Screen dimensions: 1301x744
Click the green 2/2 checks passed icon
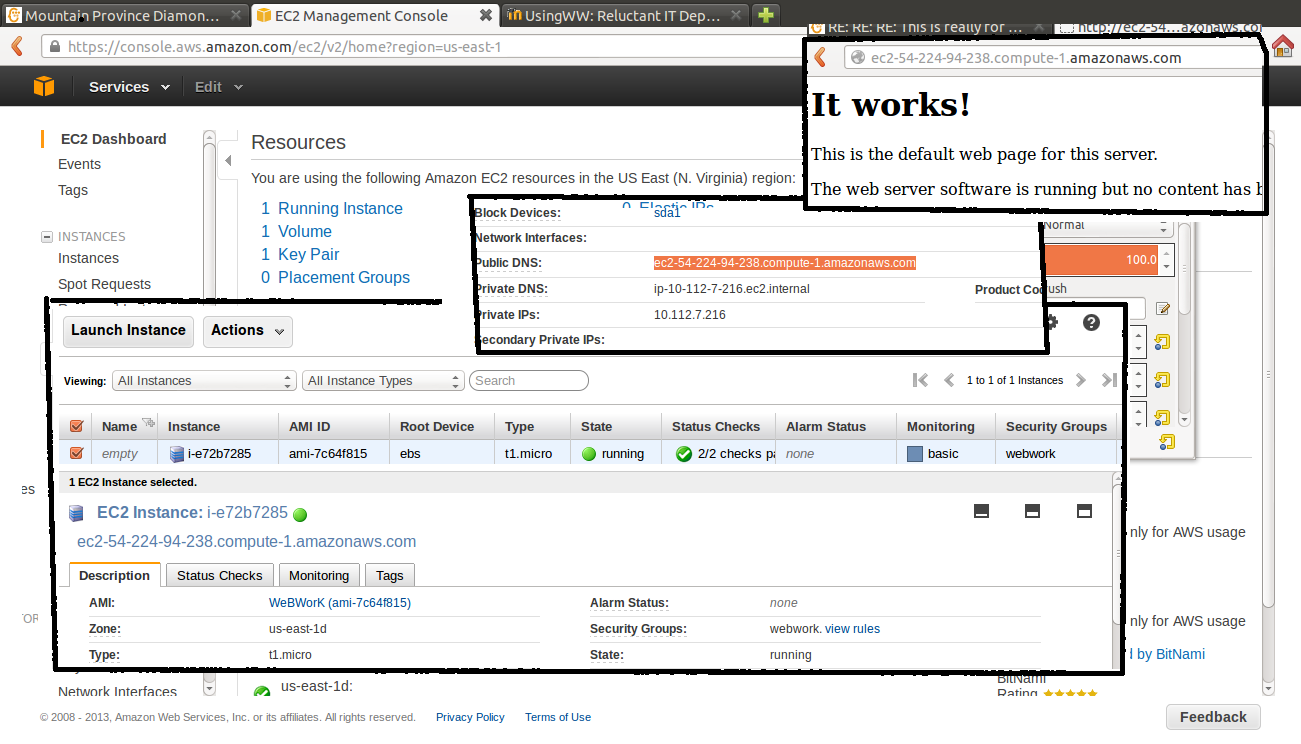tap(684, 454)
